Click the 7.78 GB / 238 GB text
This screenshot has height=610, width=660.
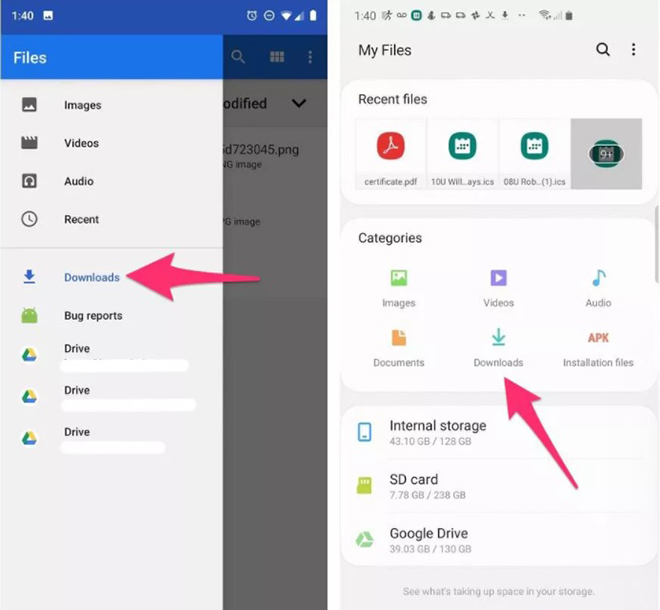[427, 495]
